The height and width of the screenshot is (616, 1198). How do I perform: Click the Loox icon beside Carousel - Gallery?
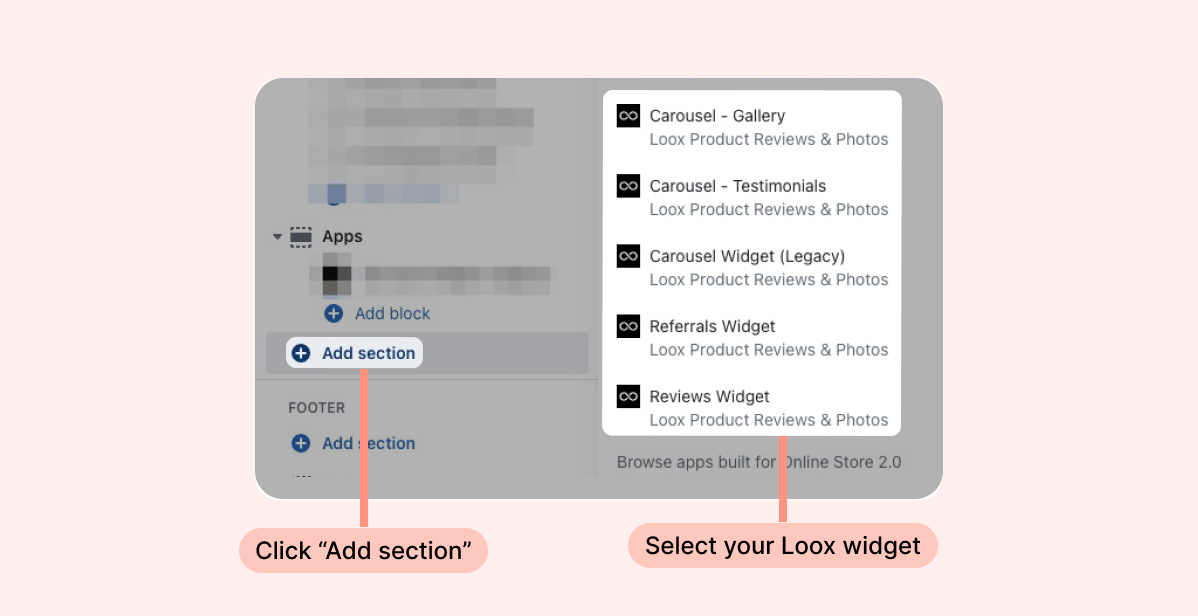pos(628,115)
